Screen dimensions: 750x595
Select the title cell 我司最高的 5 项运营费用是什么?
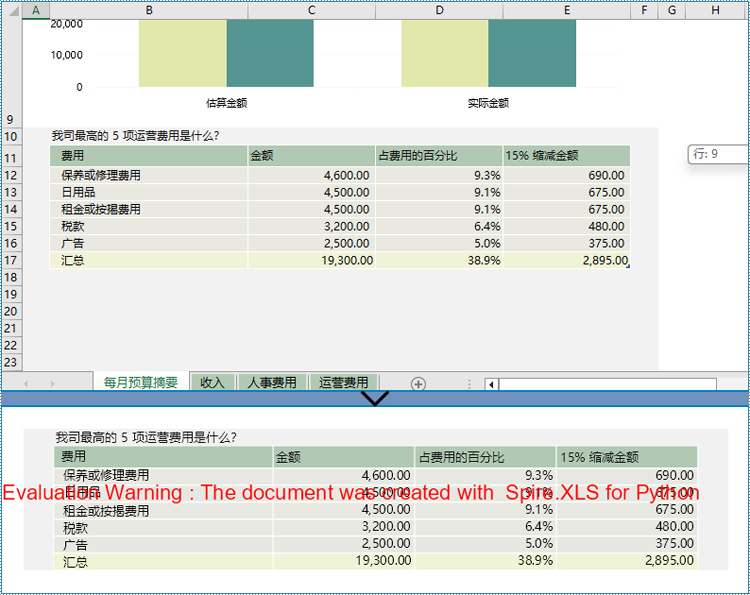pyautogui.click(x=135, y=136)
